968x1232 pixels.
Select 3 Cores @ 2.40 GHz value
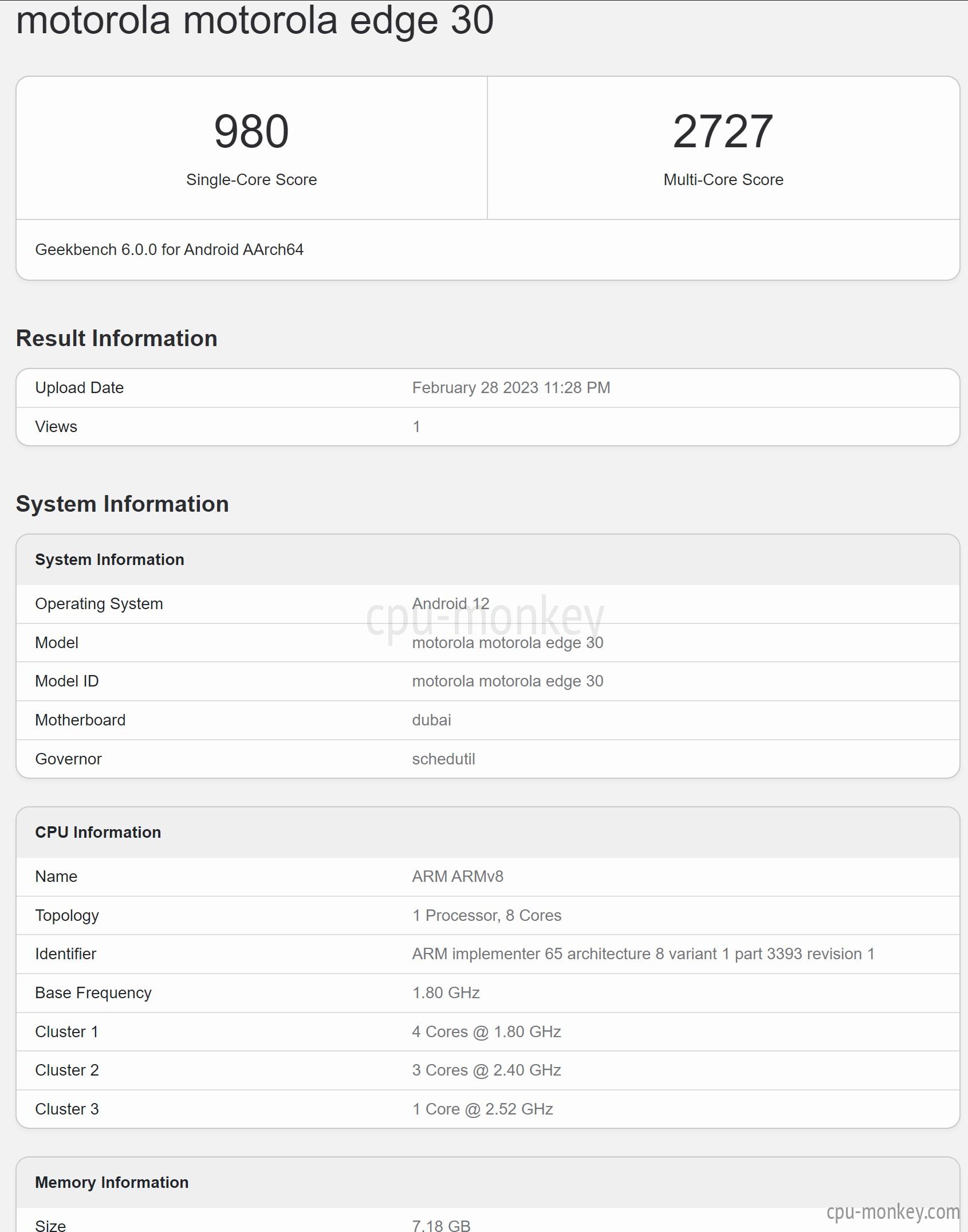[x=487, y=1070]
